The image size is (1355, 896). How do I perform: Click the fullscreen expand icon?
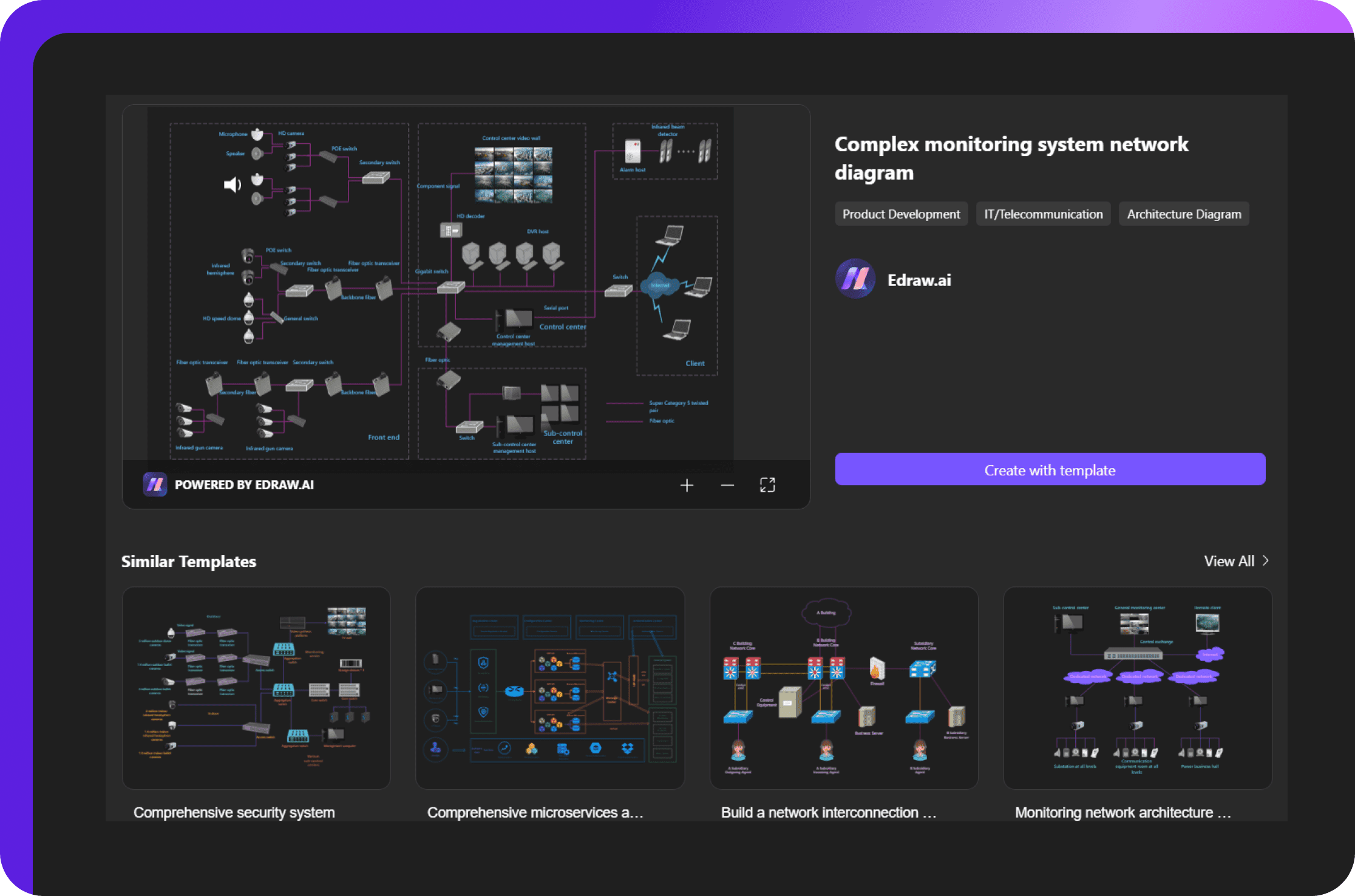pyautogui.click(x=768, y=485)
